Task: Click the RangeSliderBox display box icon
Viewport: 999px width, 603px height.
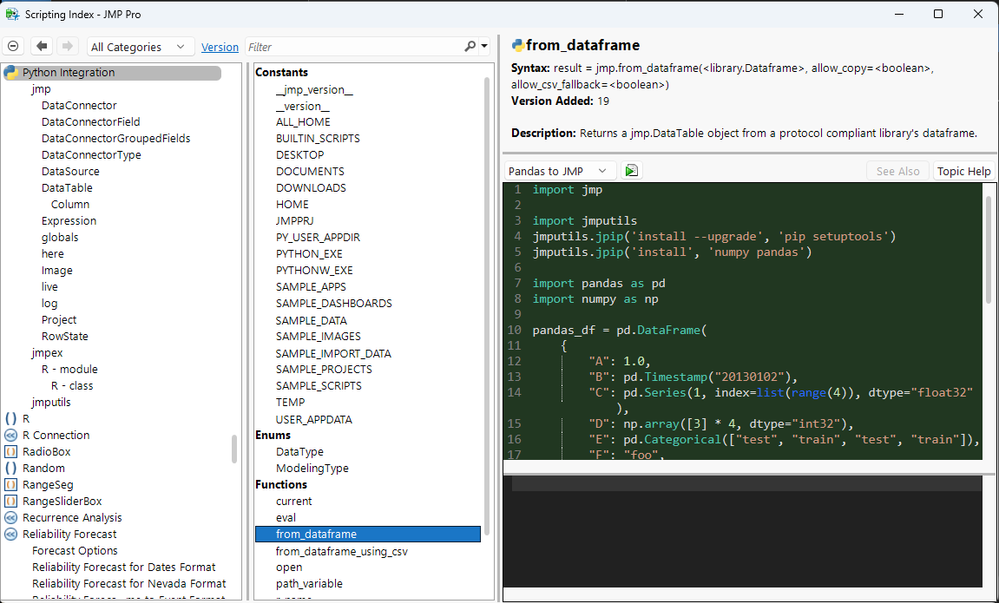Action: (x=11, y=501)
